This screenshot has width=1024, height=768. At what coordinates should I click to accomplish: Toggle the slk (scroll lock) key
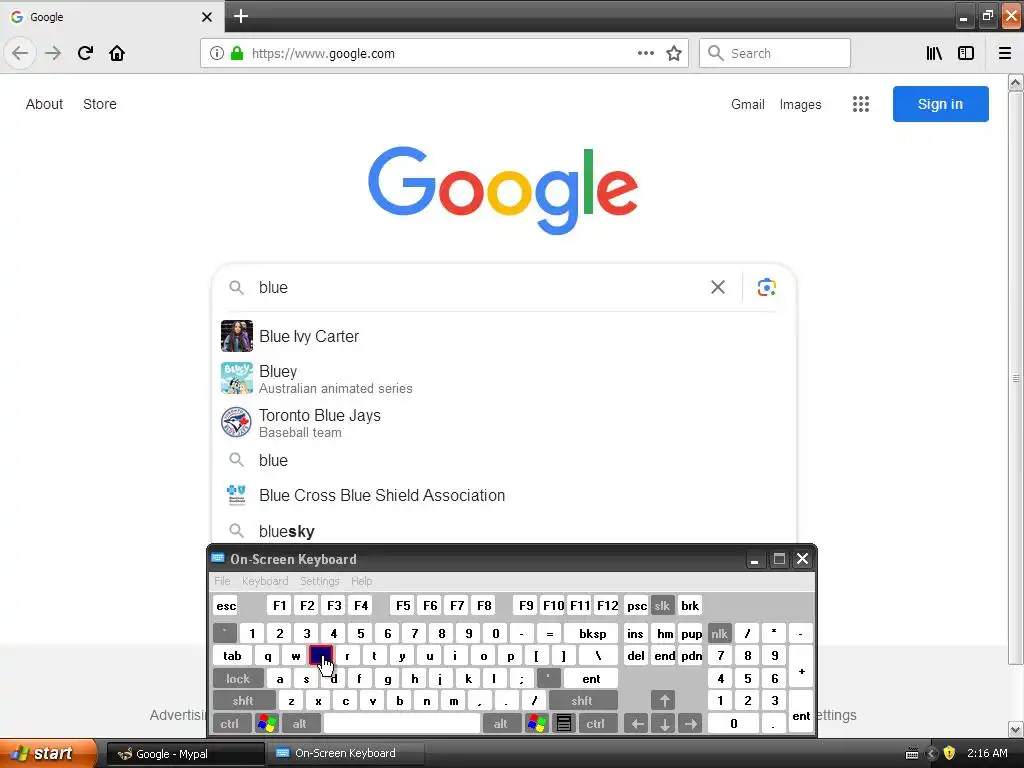(662, 605)
